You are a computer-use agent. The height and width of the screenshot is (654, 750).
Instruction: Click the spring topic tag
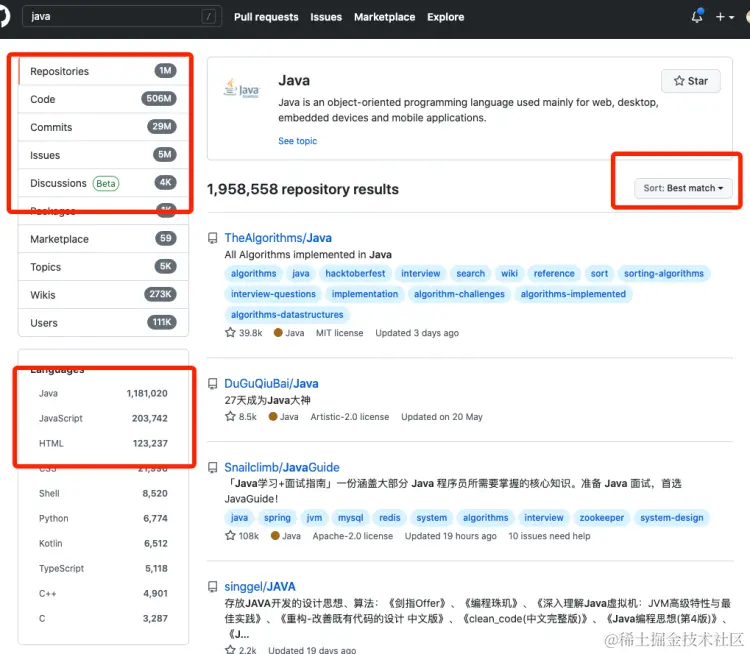(277, 518)
